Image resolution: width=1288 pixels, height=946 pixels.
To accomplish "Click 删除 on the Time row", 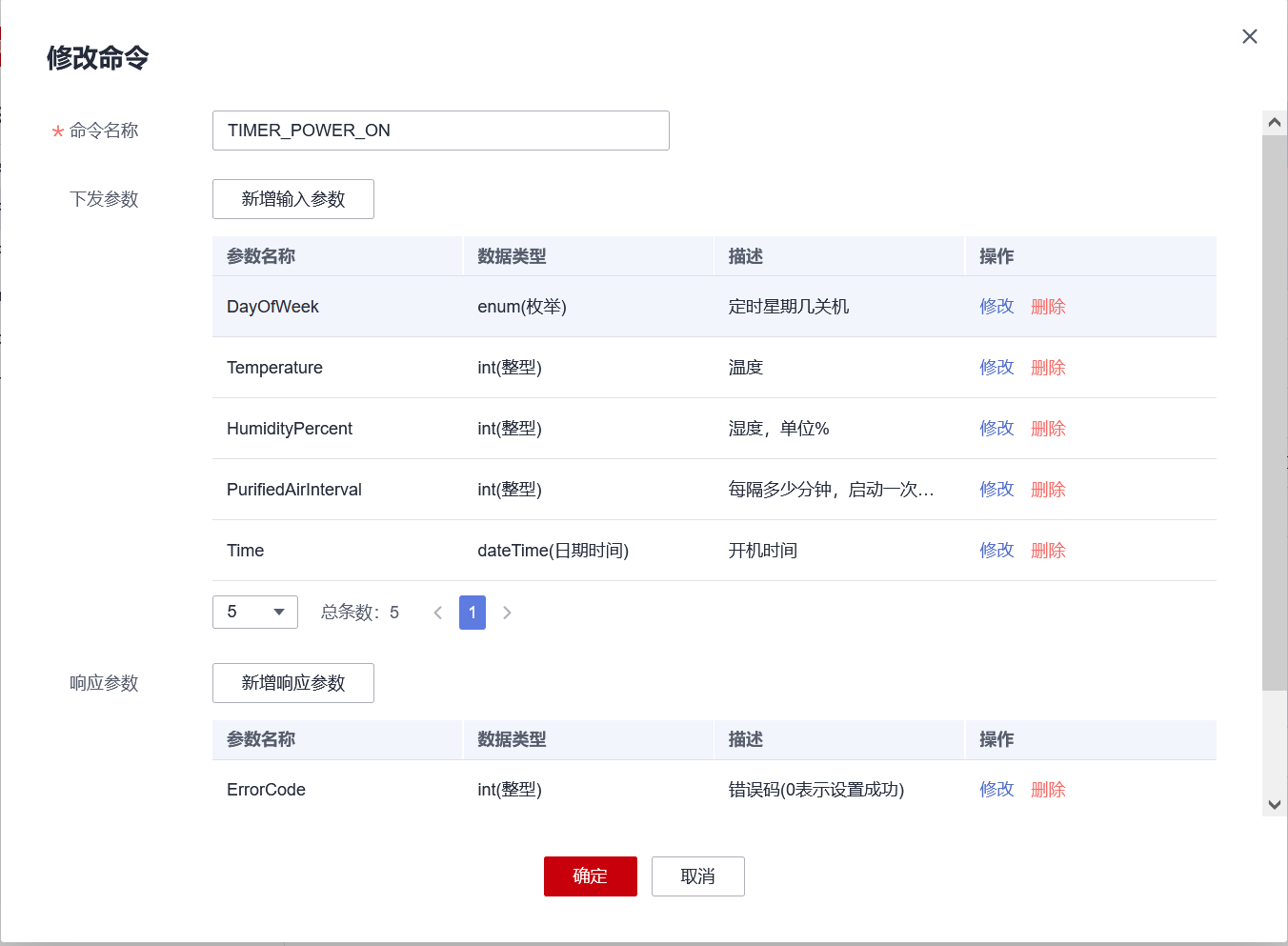I will [x=1048, y=550].
